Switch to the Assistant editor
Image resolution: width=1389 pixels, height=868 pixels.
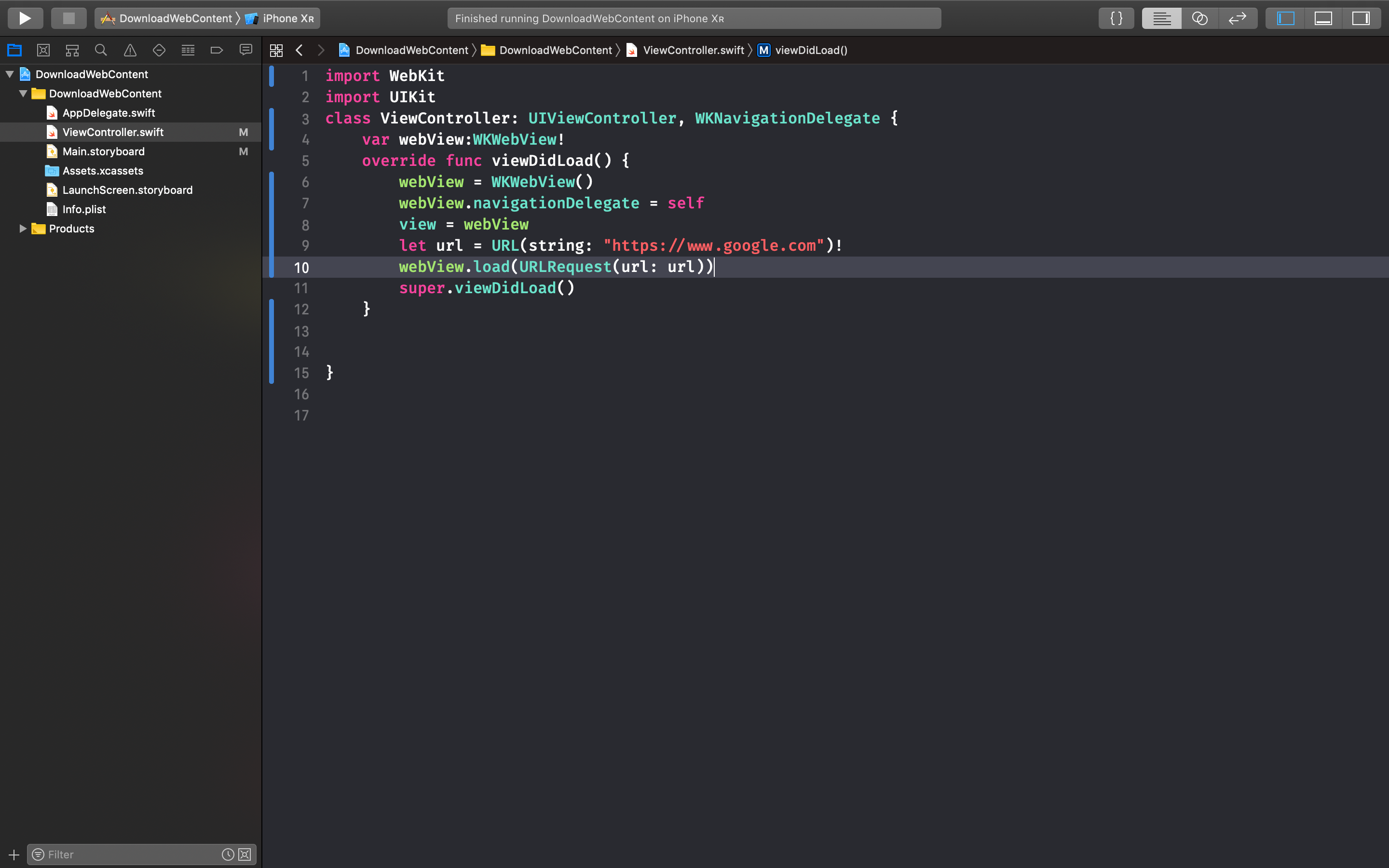pos(1199,18)
